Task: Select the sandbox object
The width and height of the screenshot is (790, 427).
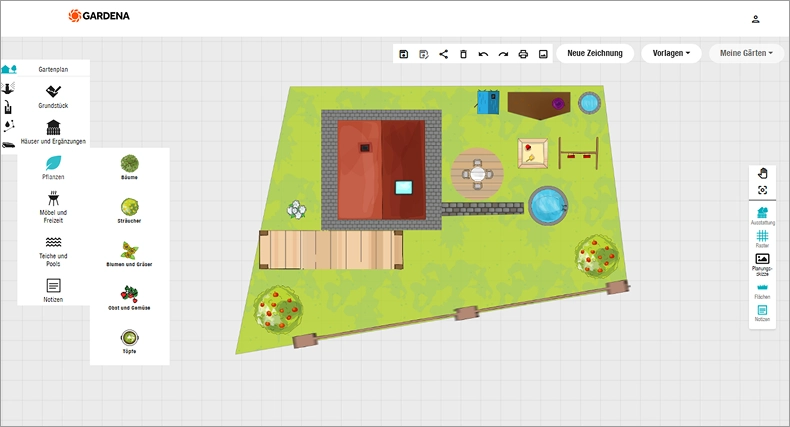Action: [533, 154]
